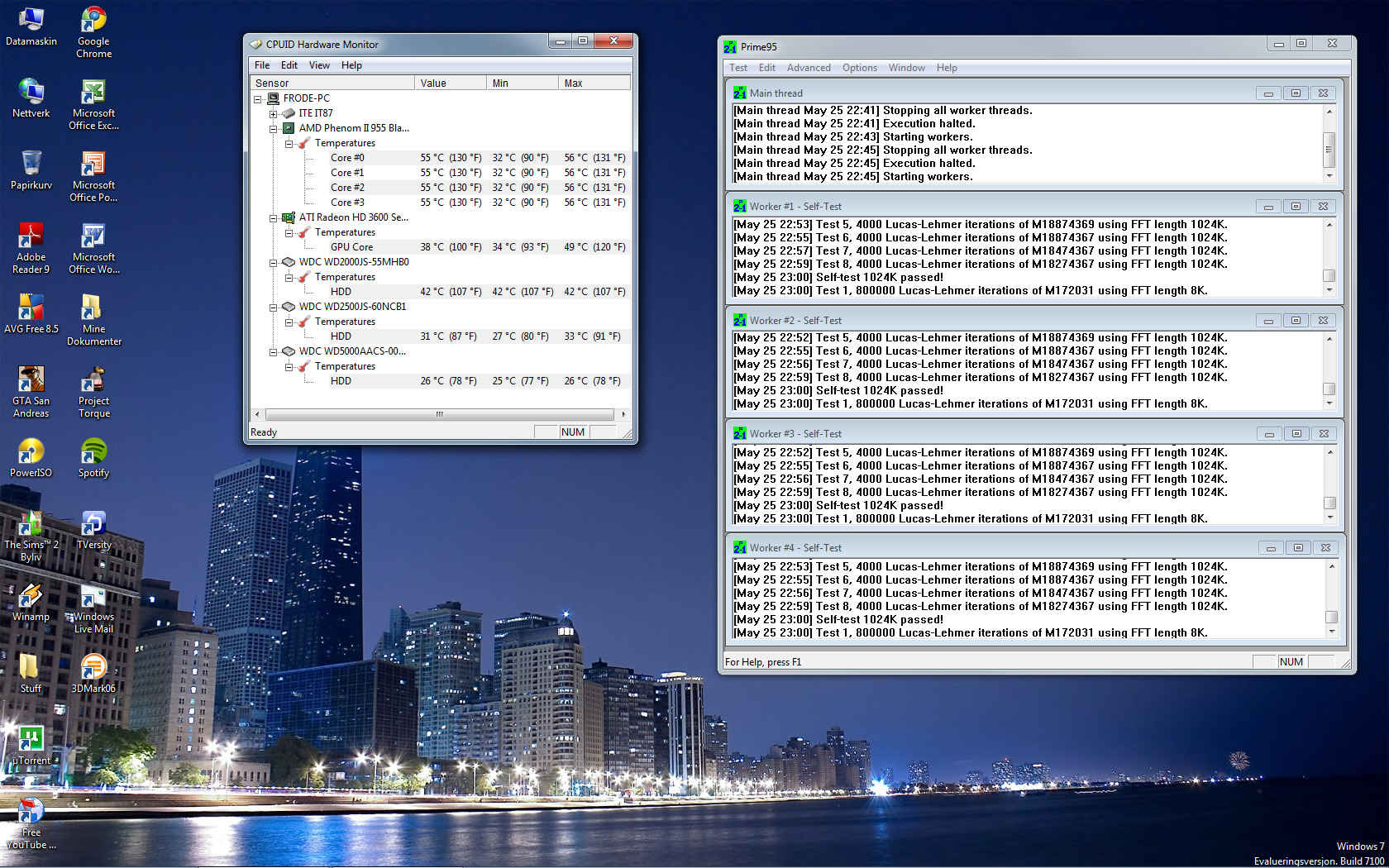
Task: Open the µTorrent desktop icon
Action: (x=31, y=746)
